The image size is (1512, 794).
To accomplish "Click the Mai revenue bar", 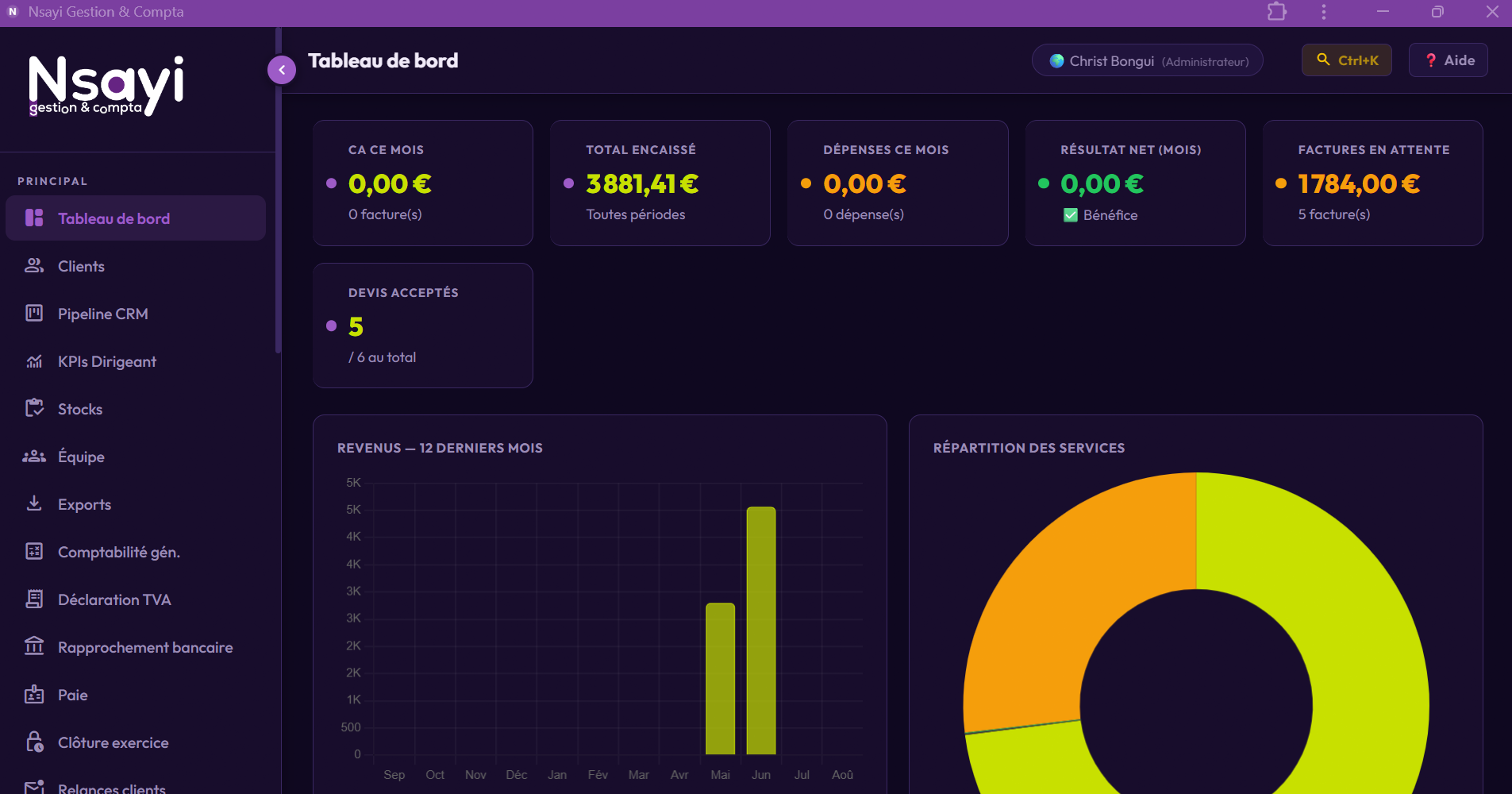I will coord(721,679).
